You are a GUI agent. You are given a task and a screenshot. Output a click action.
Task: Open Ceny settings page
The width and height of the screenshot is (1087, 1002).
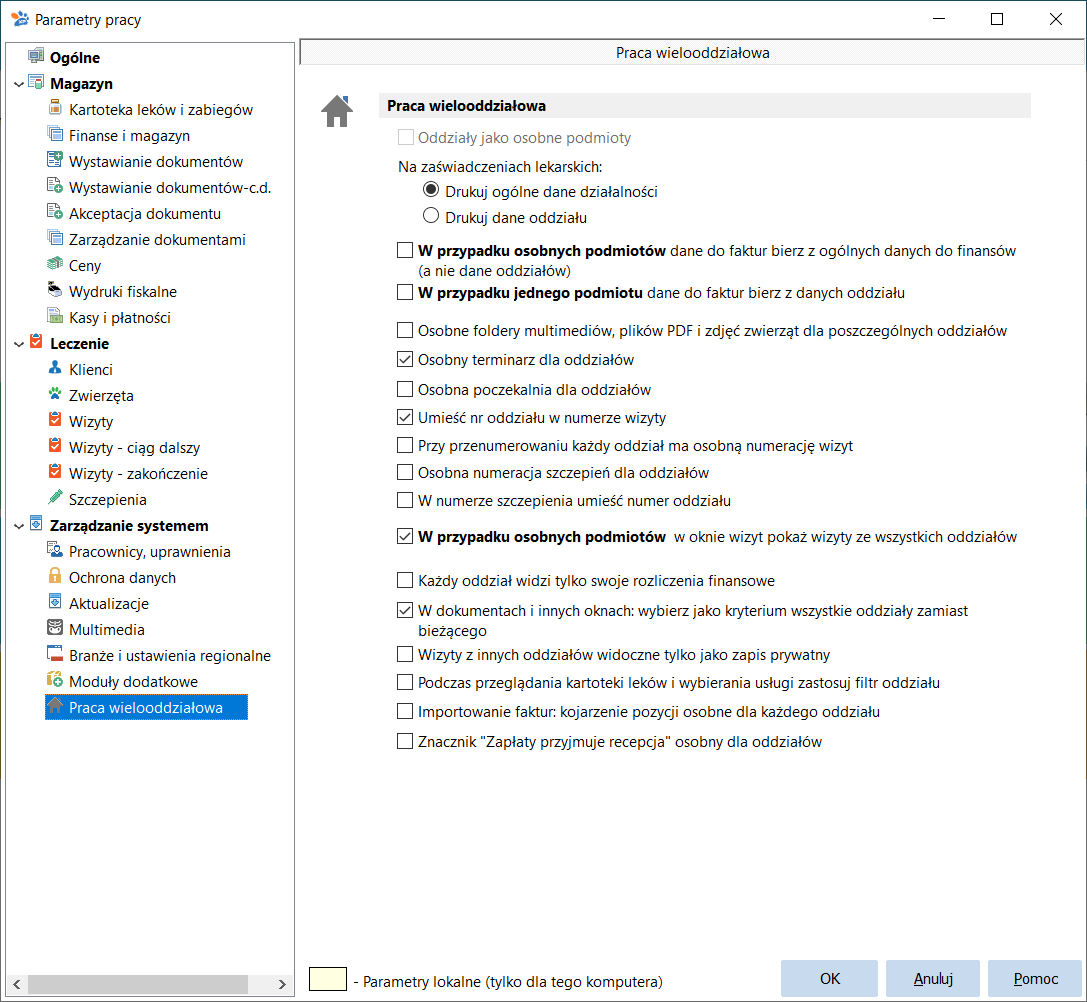tap(85, 266)
